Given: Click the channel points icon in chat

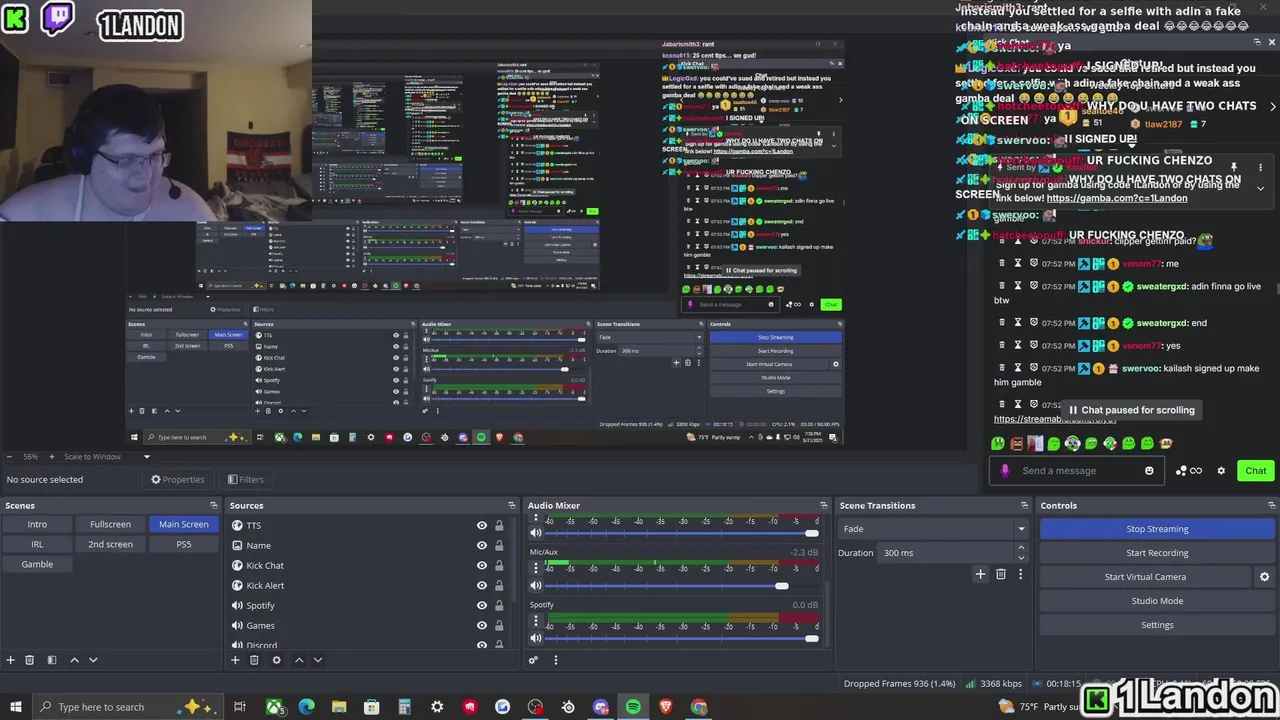Looking at the screenshot, I should (x=1181, y=471).
